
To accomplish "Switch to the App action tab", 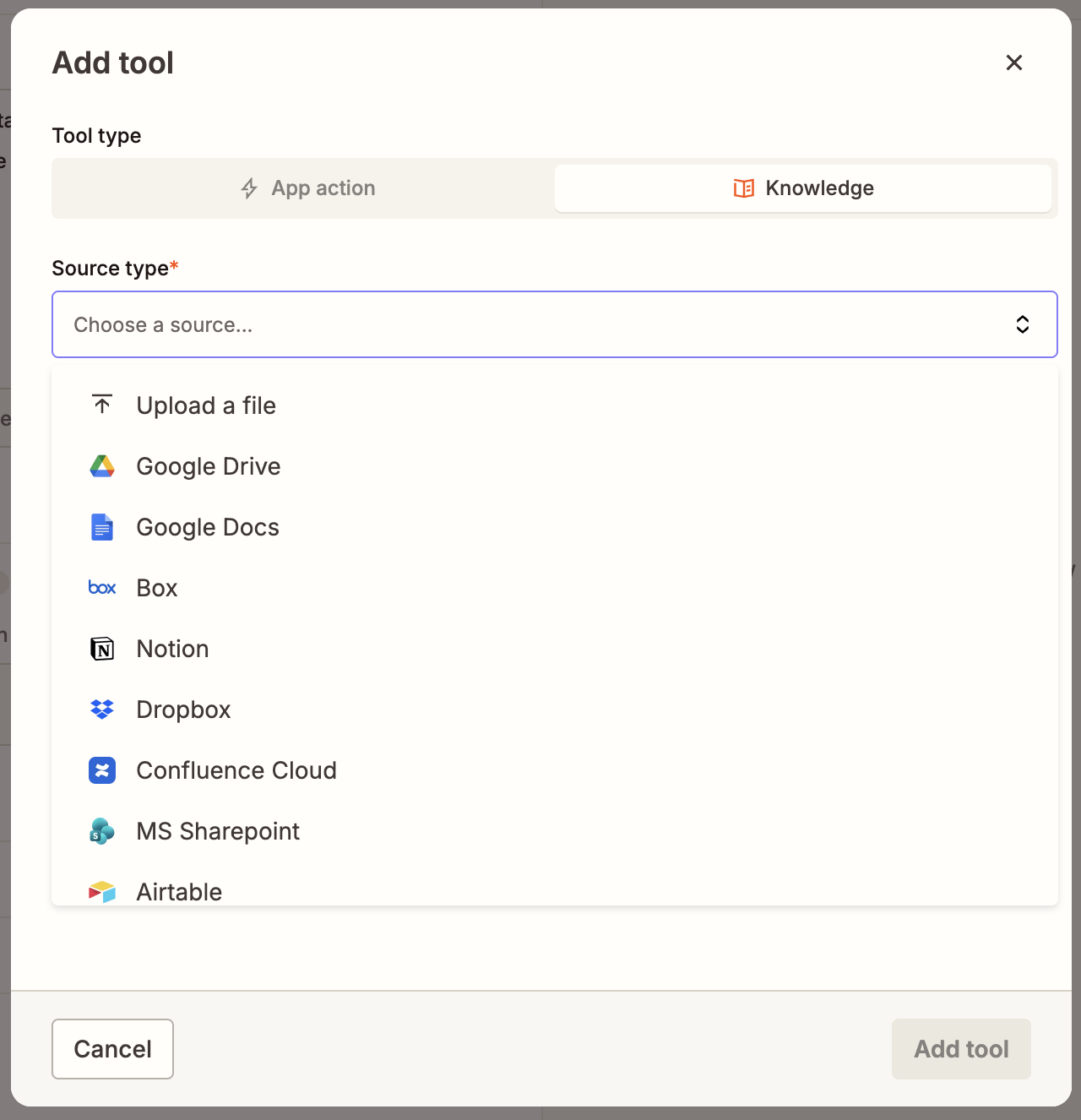I will 306,188.
